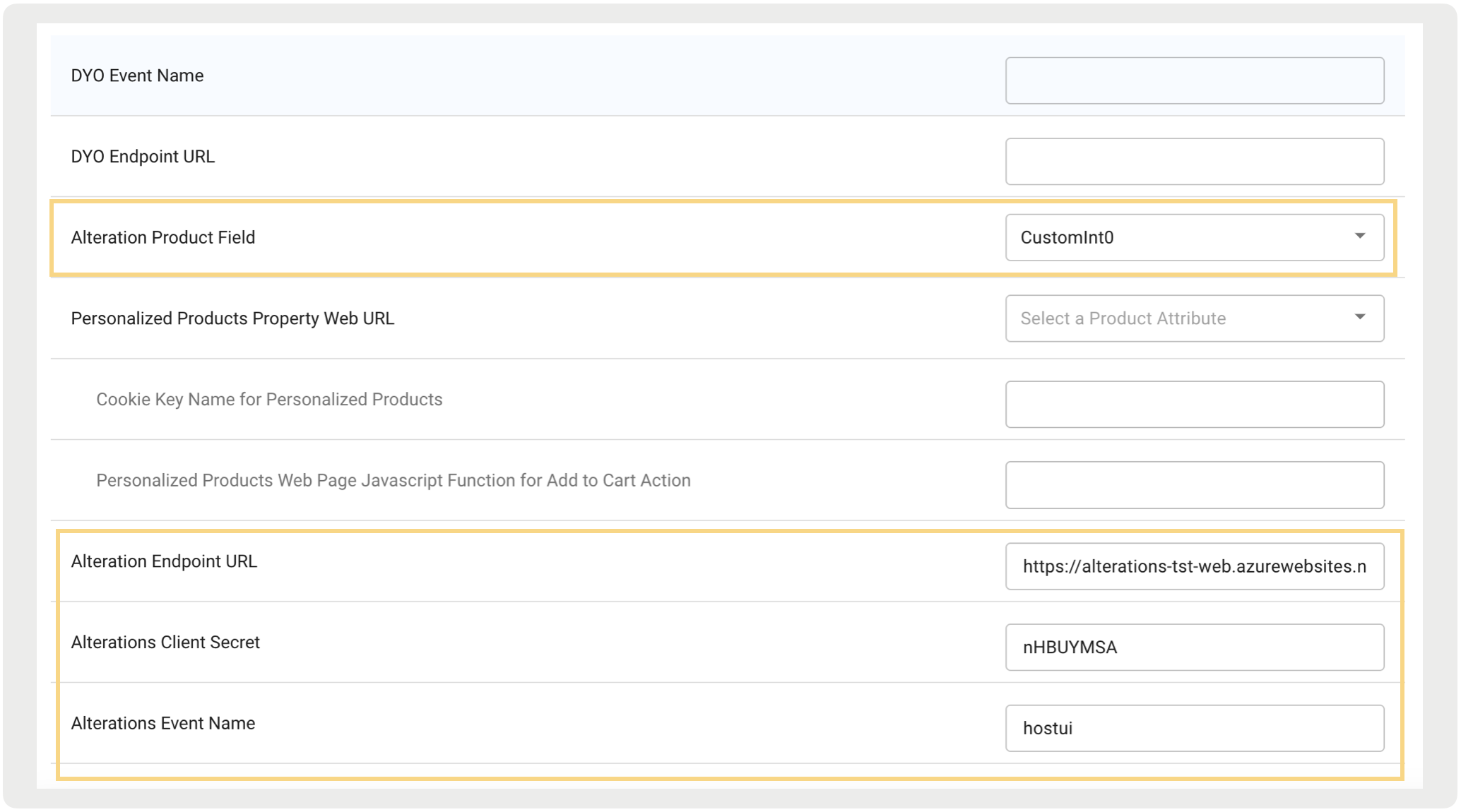Click Personalized Products Property Web URL label
Viewport: 1461px width, 812px height.
(x=232, y=318)
